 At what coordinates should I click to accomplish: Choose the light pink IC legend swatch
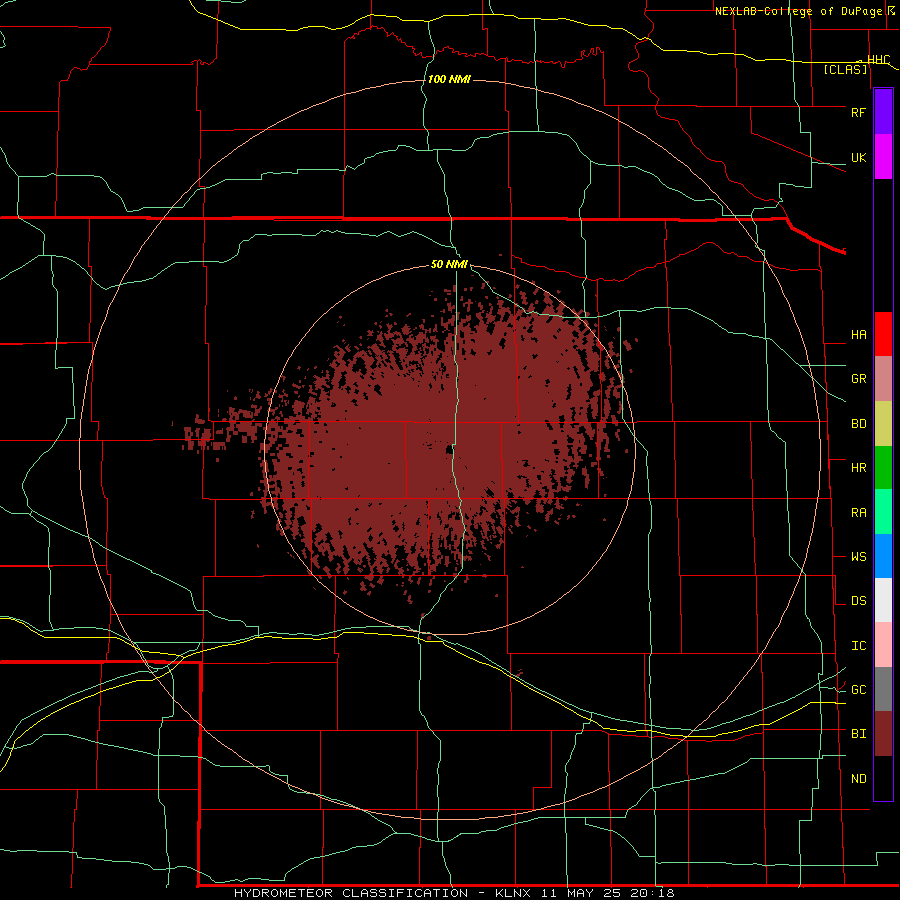883,645
